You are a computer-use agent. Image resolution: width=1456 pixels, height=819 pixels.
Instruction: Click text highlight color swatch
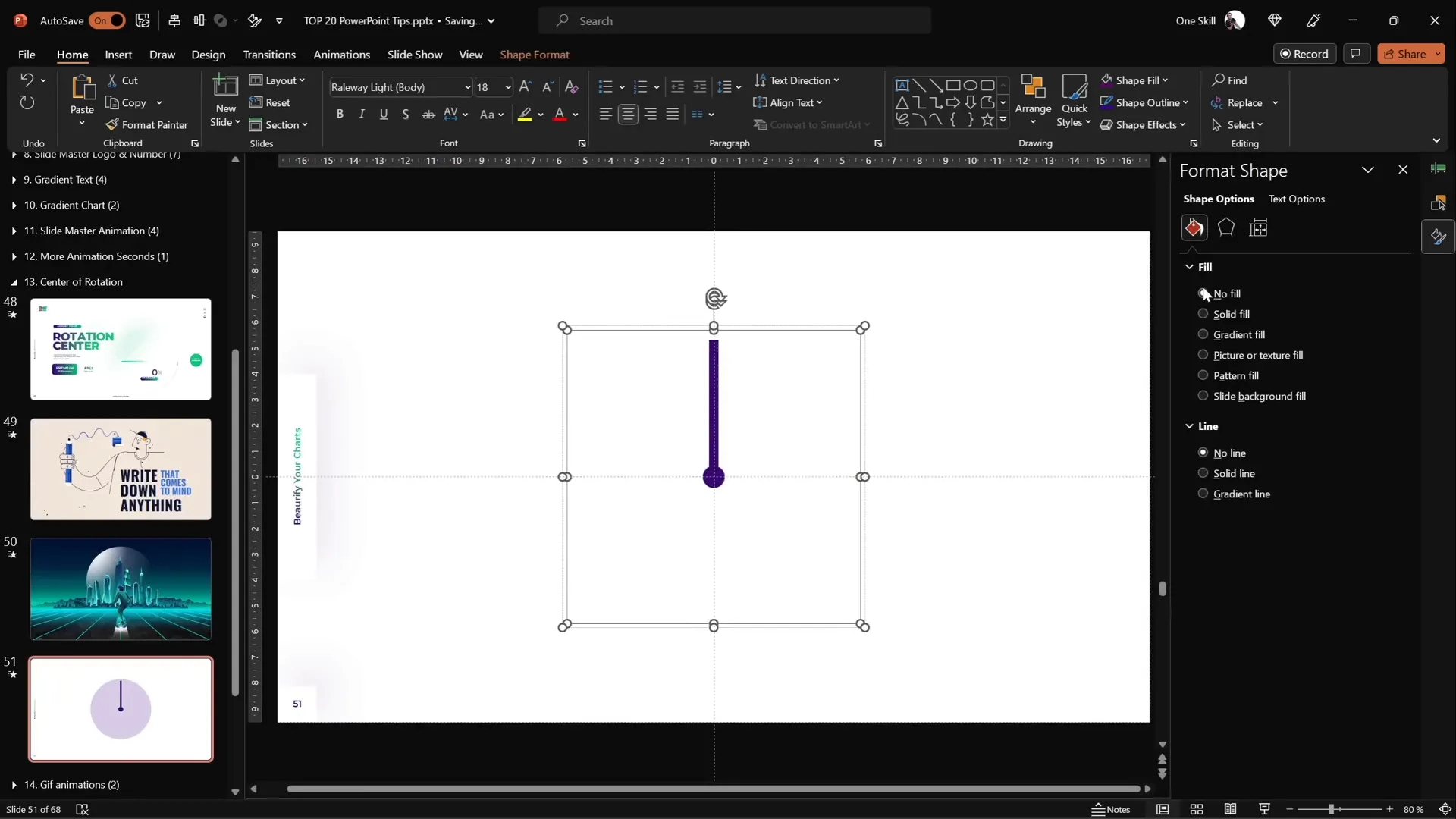coord(525,114)
